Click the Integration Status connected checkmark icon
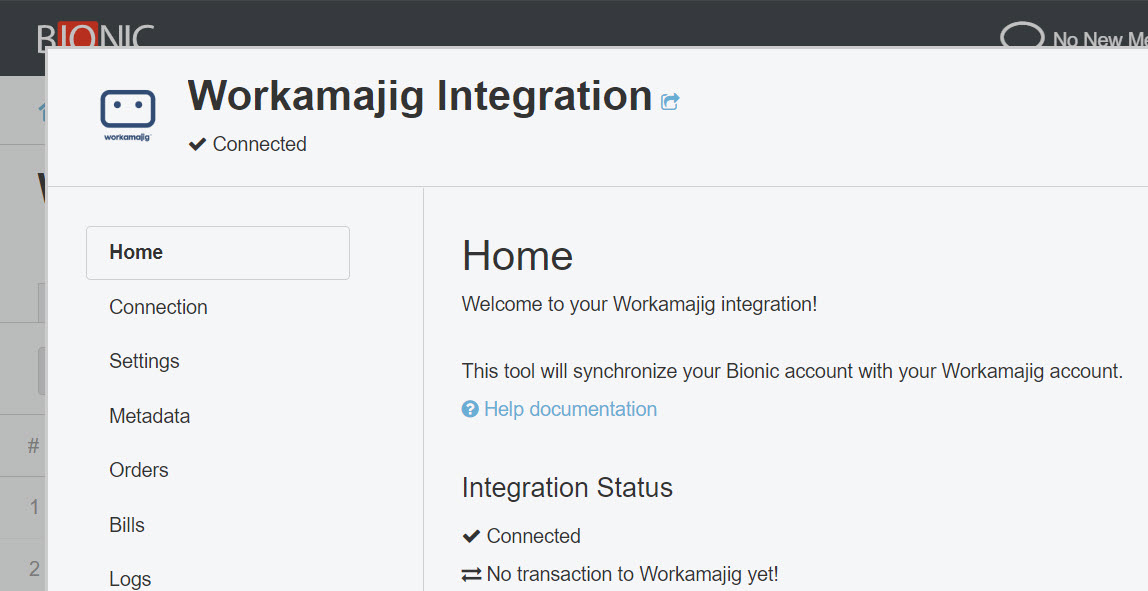This screenshot has width=1148, height=591. point(471,537)
